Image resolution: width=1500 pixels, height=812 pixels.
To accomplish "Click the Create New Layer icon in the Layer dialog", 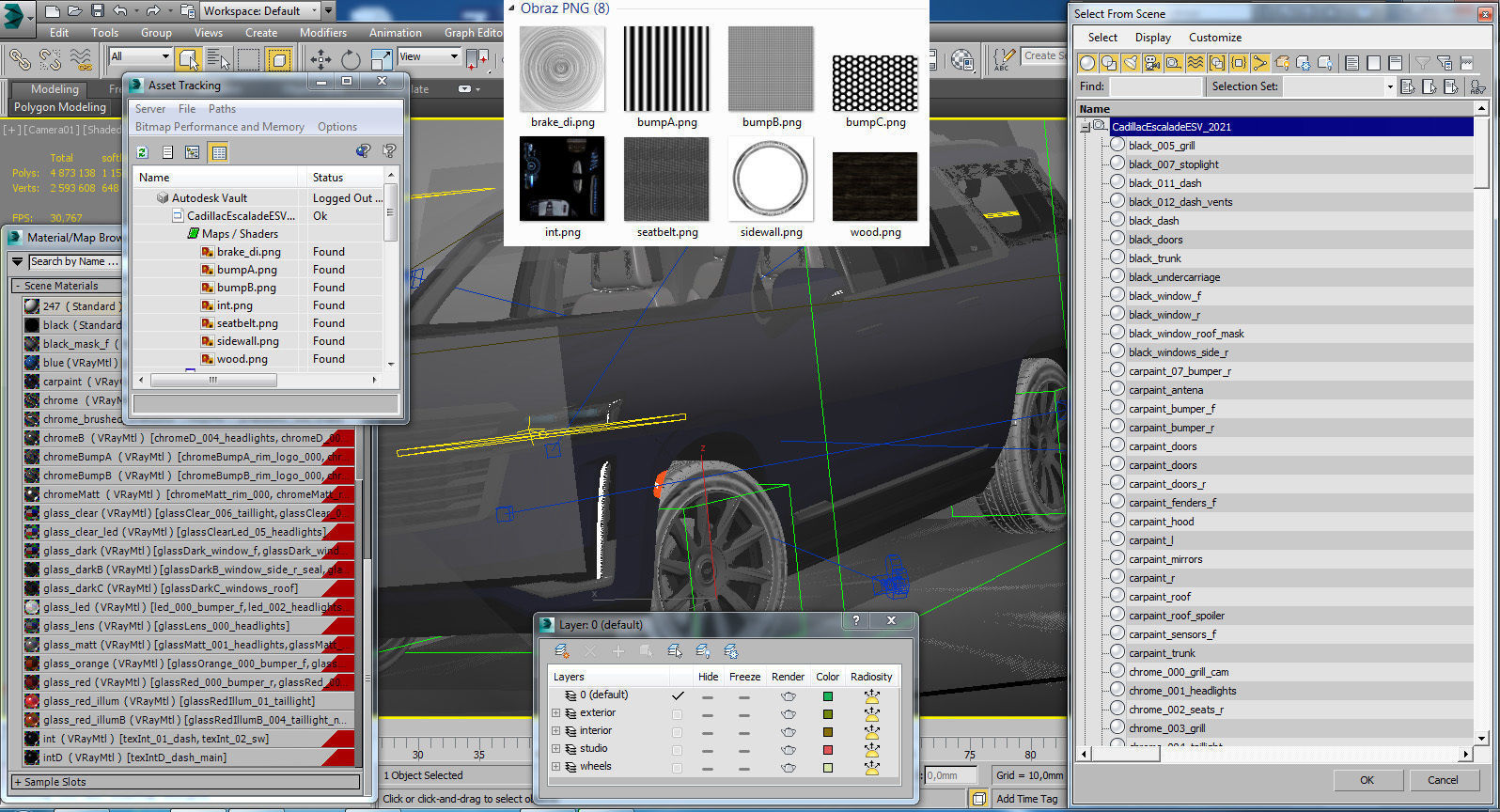I will pos(562,650).
